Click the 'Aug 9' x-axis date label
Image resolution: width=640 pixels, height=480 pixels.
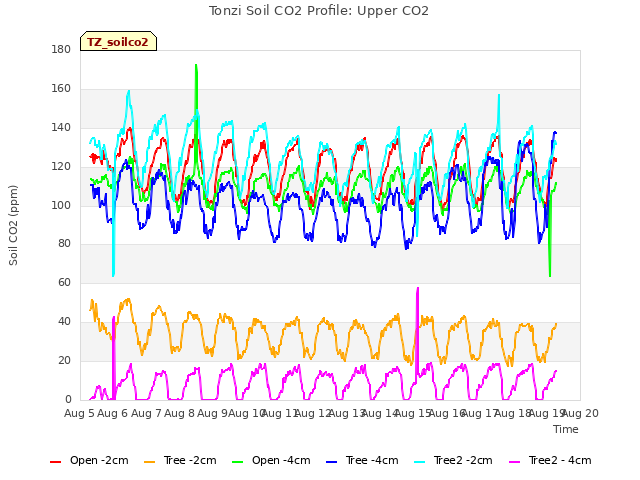[213, 413]
